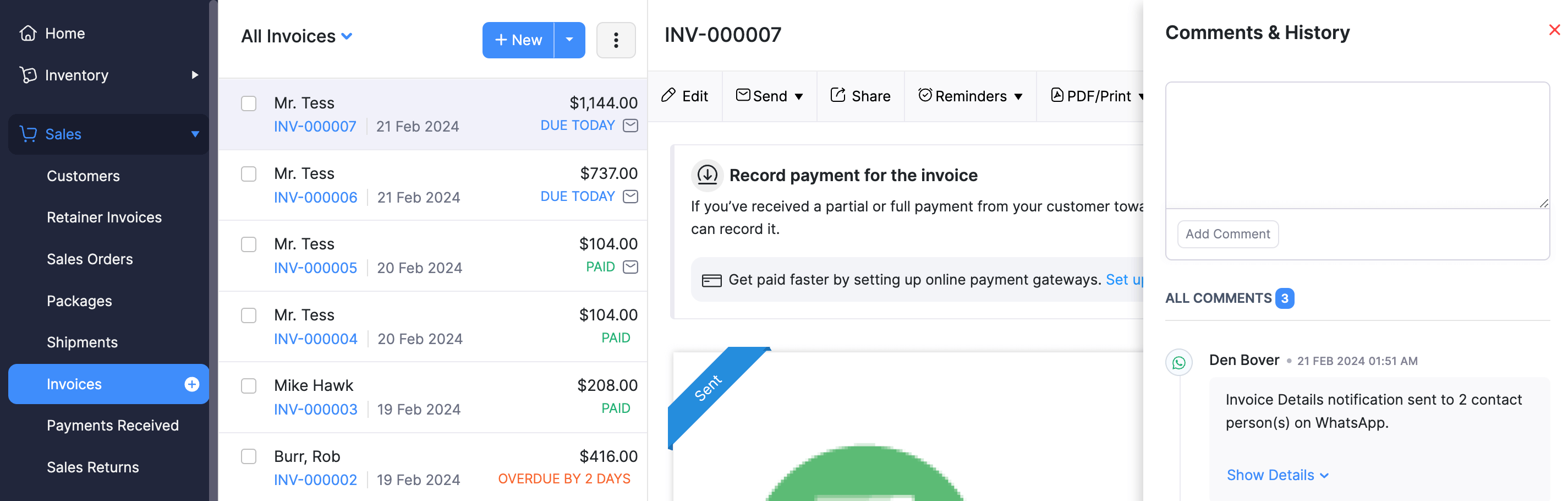The width and height of the screenshot is (1568, 501).
Task: Open Customers from the sidebar
Action: tap(84, 176)
